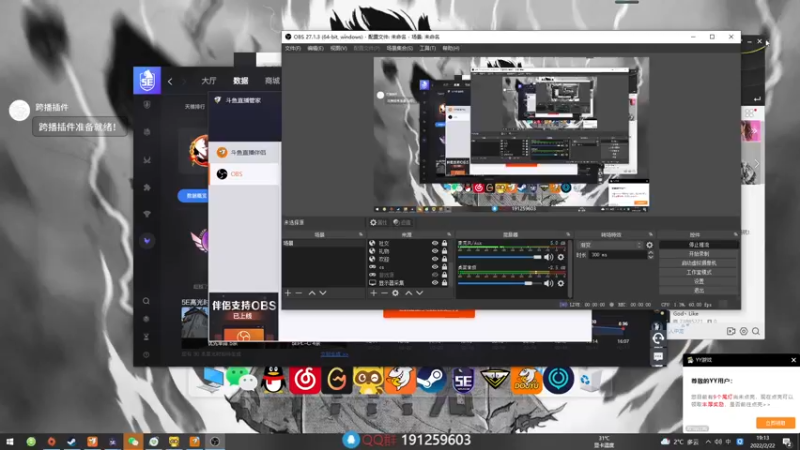Click the transition duration stepper arrows
Image resolution: width=800 pixels, height=450 pixels.
[651, 255]
